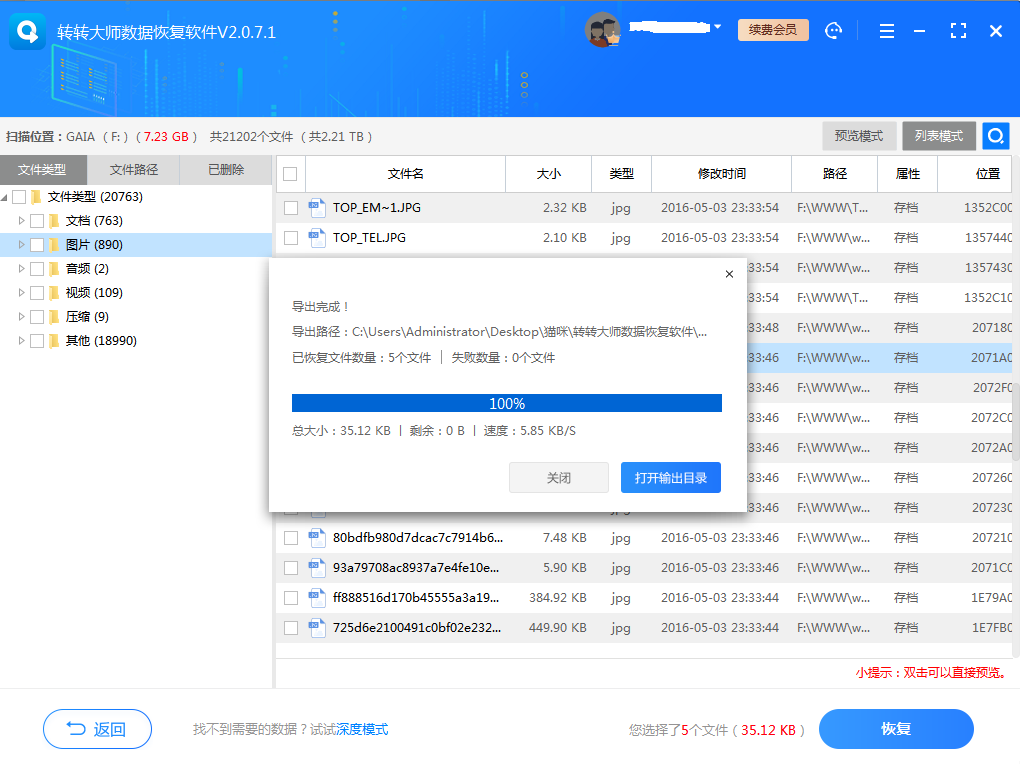Image resolution: width=1020 pixels, height=764 pixels.
Task: Click the 返回 back button
Action: [98, 729]
